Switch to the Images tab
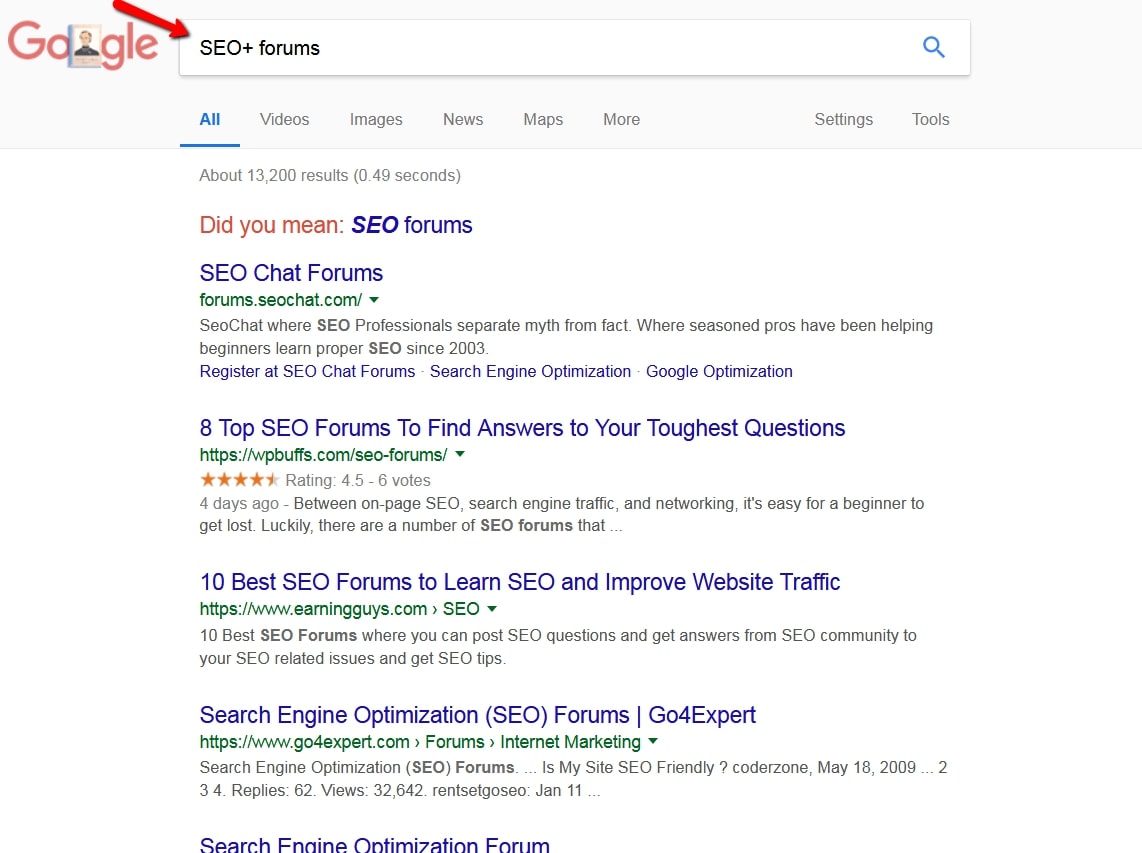This screenshot has height=853, width=1142. 376,119
